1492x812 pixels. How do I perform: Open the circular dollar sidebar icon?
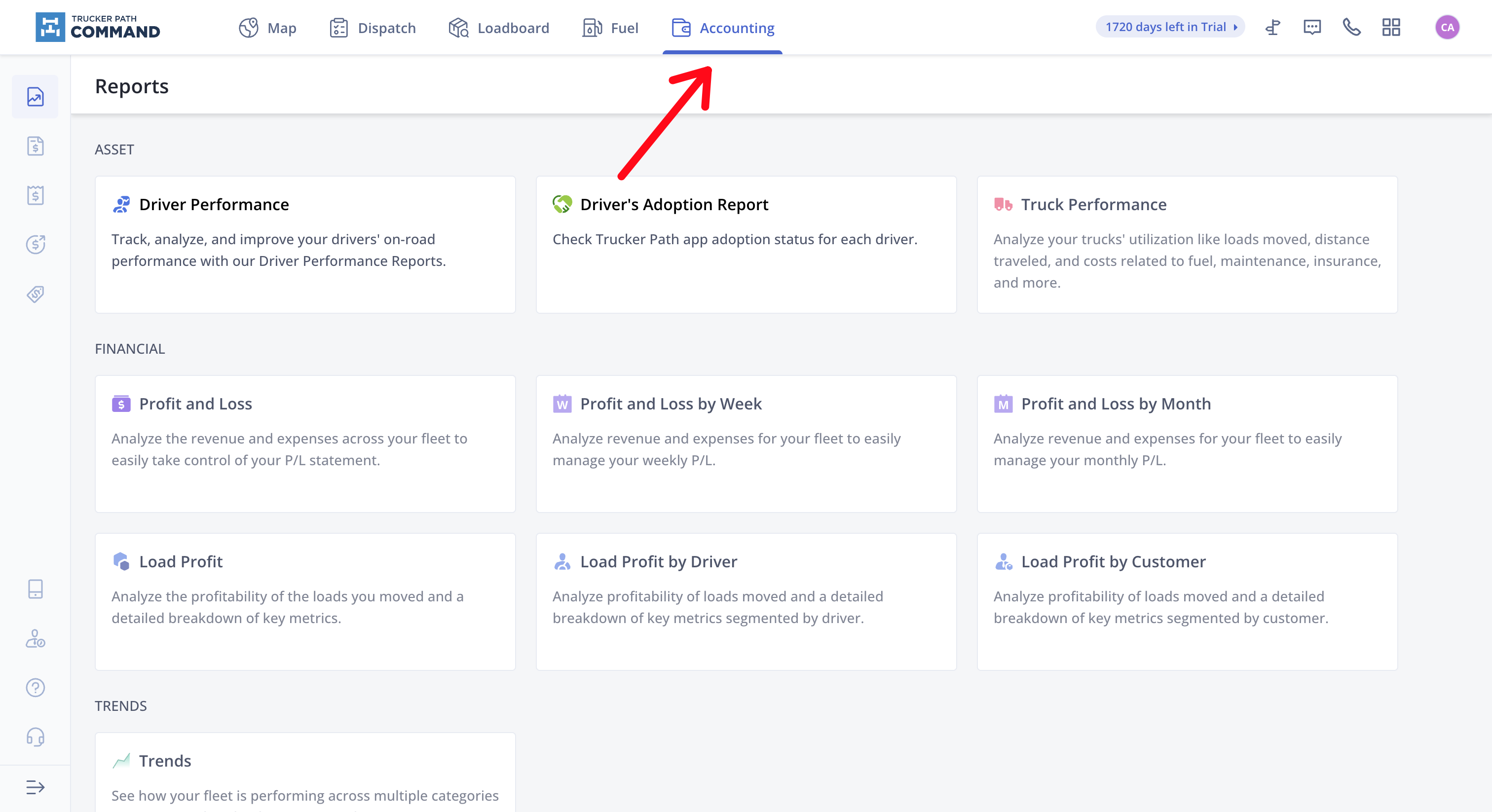click(36, 244)
